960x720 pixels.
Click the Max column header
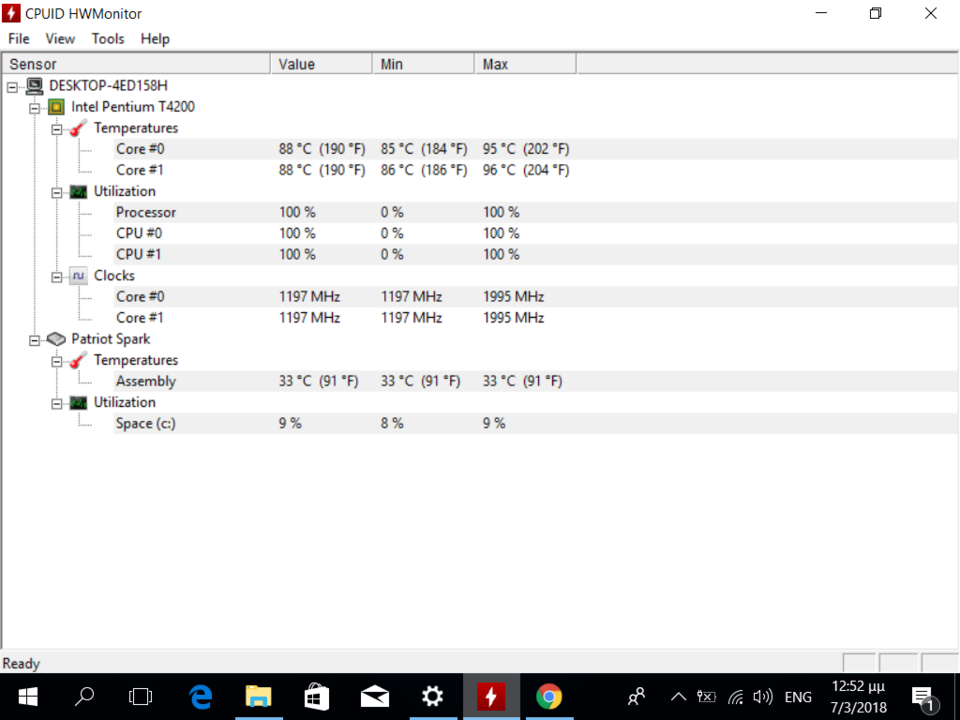click(x=525, y=64)
